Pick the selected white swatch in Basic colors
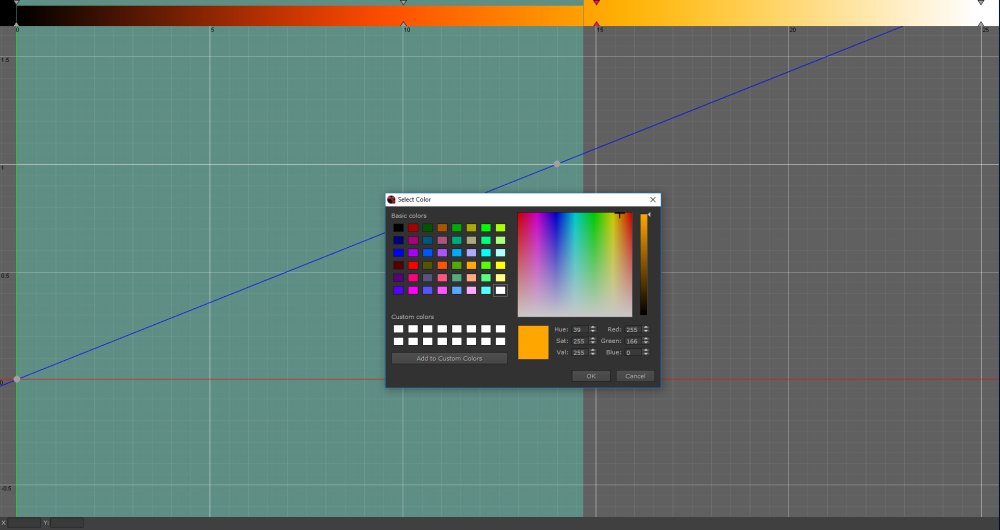The width and height of the screenshot is (1000, 530). [501, 290]
